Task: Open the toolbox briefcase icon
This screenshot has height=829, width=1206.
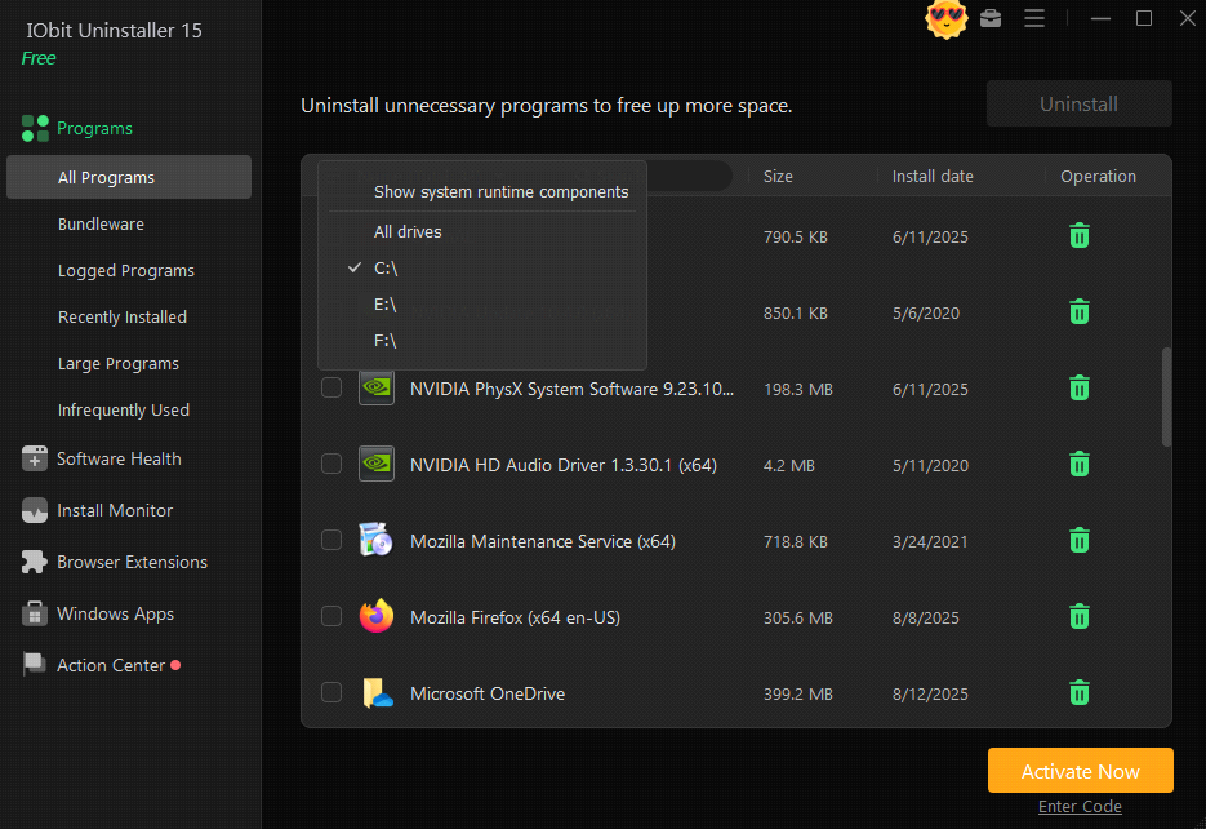Action: (990, 18)
